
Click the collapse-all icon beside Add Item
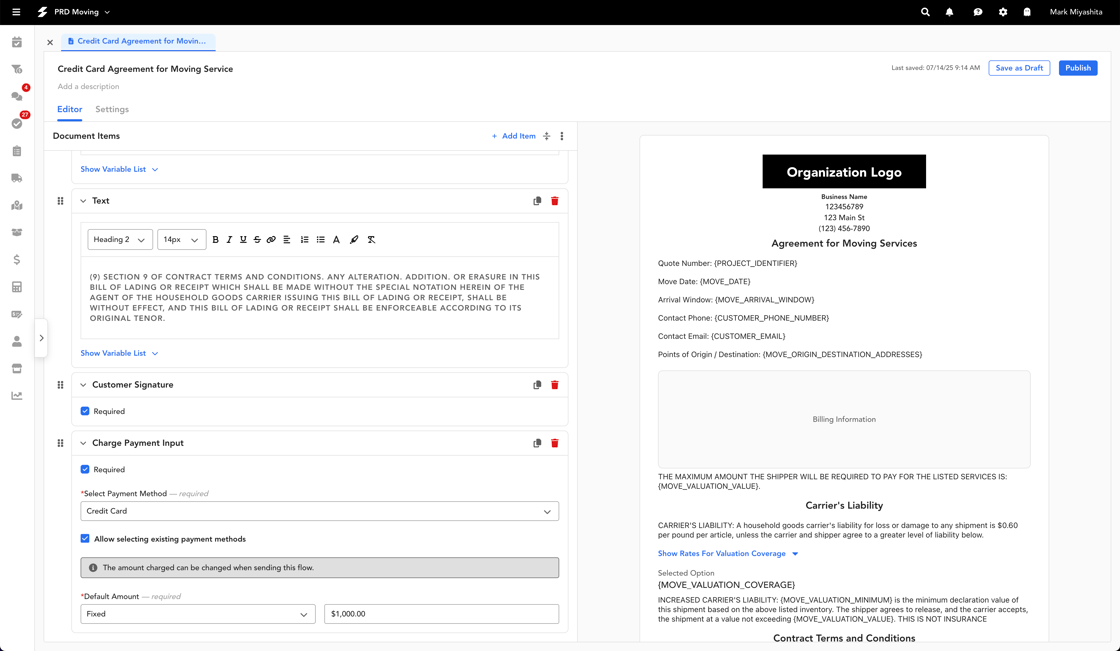[546, 136]
